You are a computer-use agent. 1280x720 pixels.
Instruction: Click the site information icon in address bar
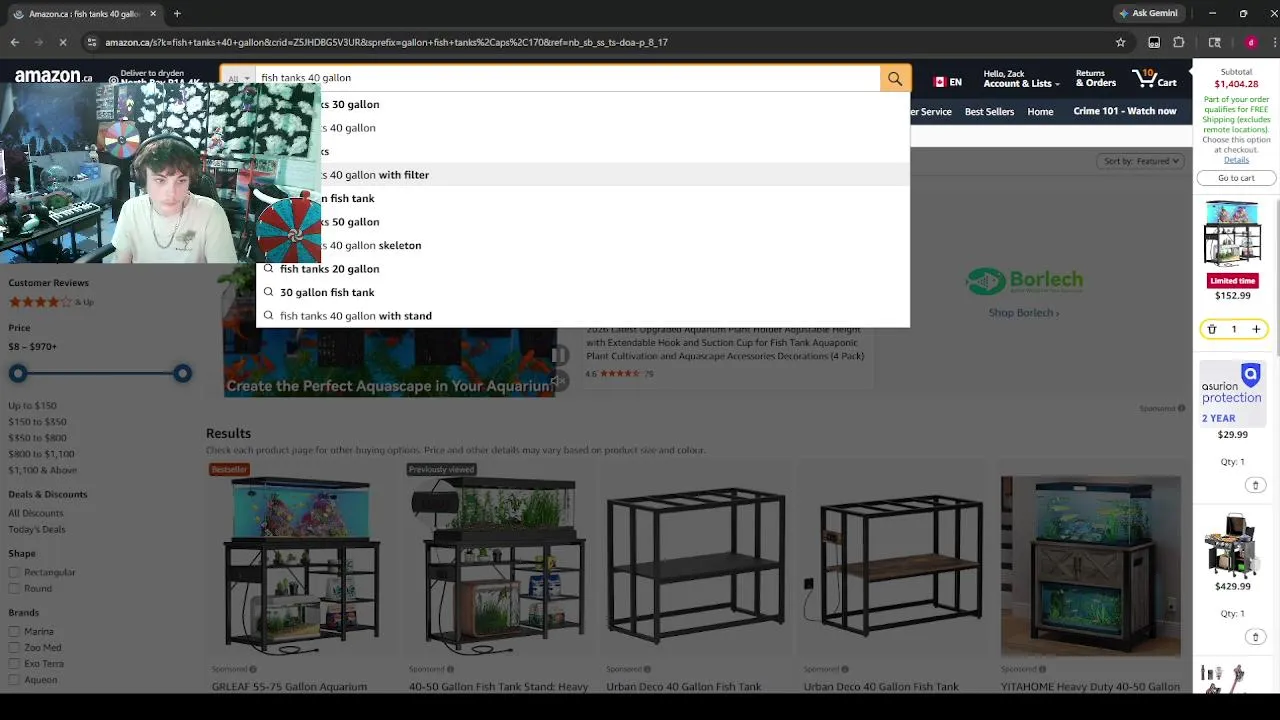click(92, 42)
